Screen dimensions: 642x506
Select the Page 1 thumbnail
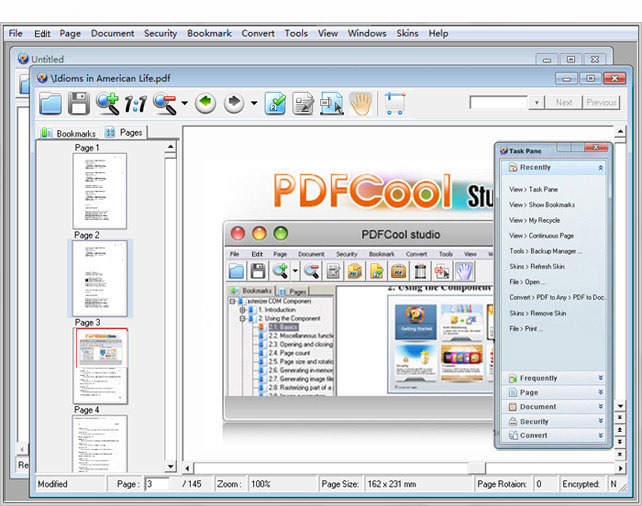tap(100, 191)
